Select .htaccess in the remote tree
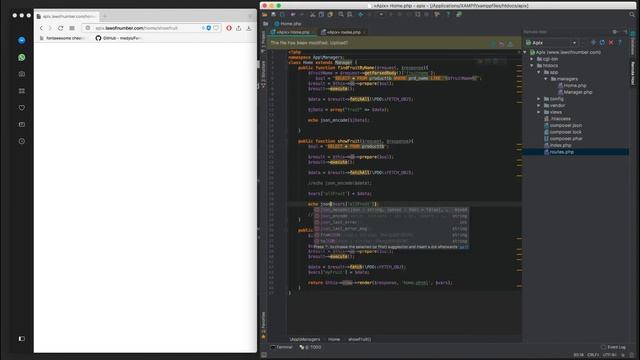 click(558, 119)
